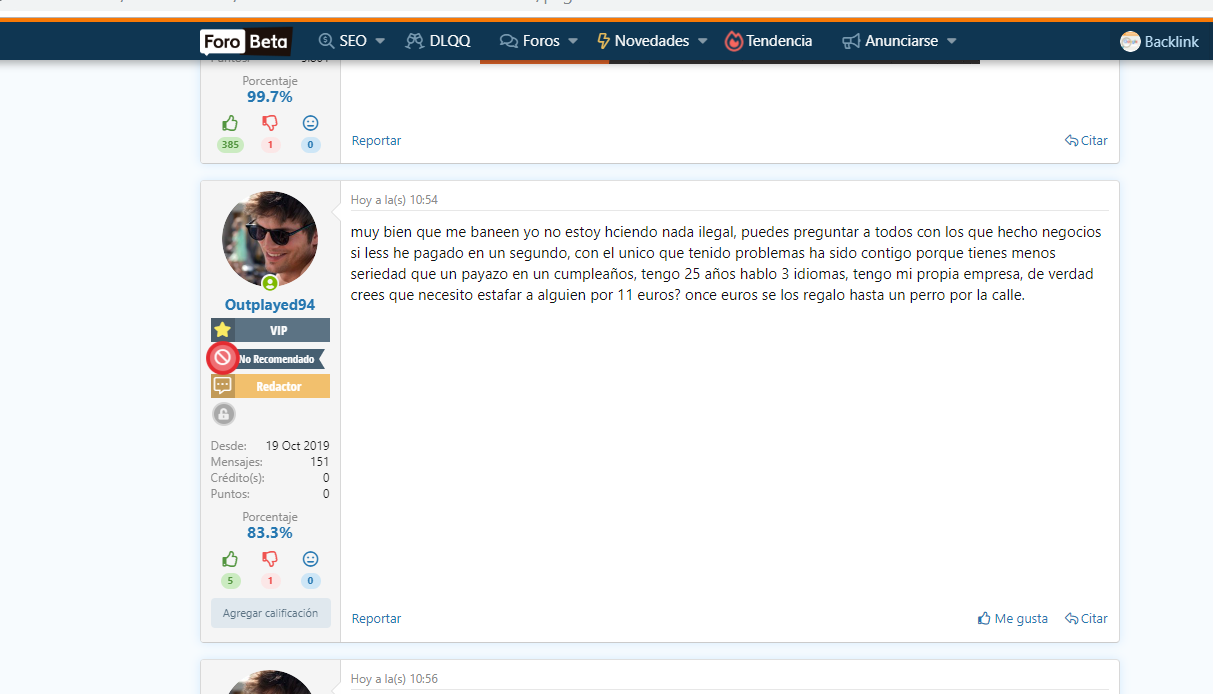
Task: Click Agregar calificación button
Action: pos(270,613)
